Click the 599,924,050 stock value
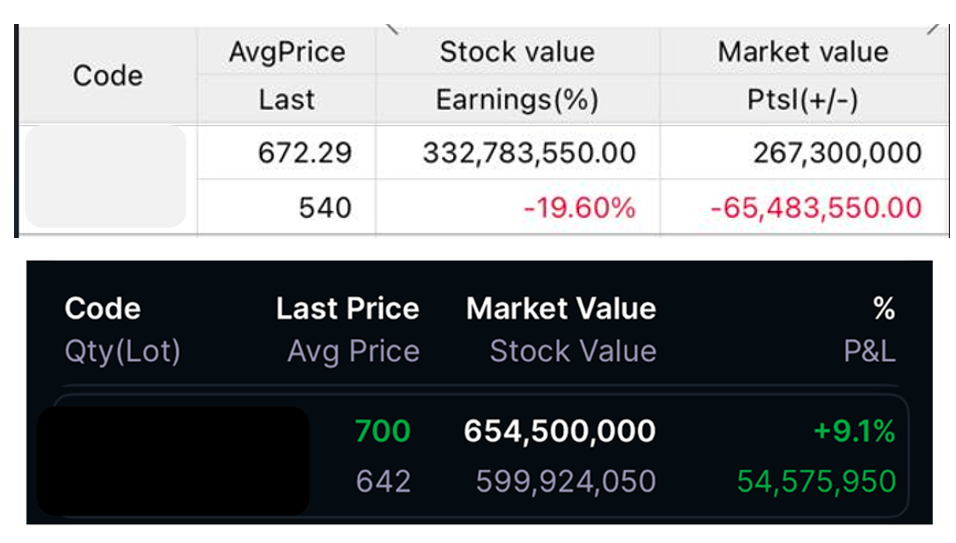Viewport: 956px width, 543px height. (x=565, y=481)
